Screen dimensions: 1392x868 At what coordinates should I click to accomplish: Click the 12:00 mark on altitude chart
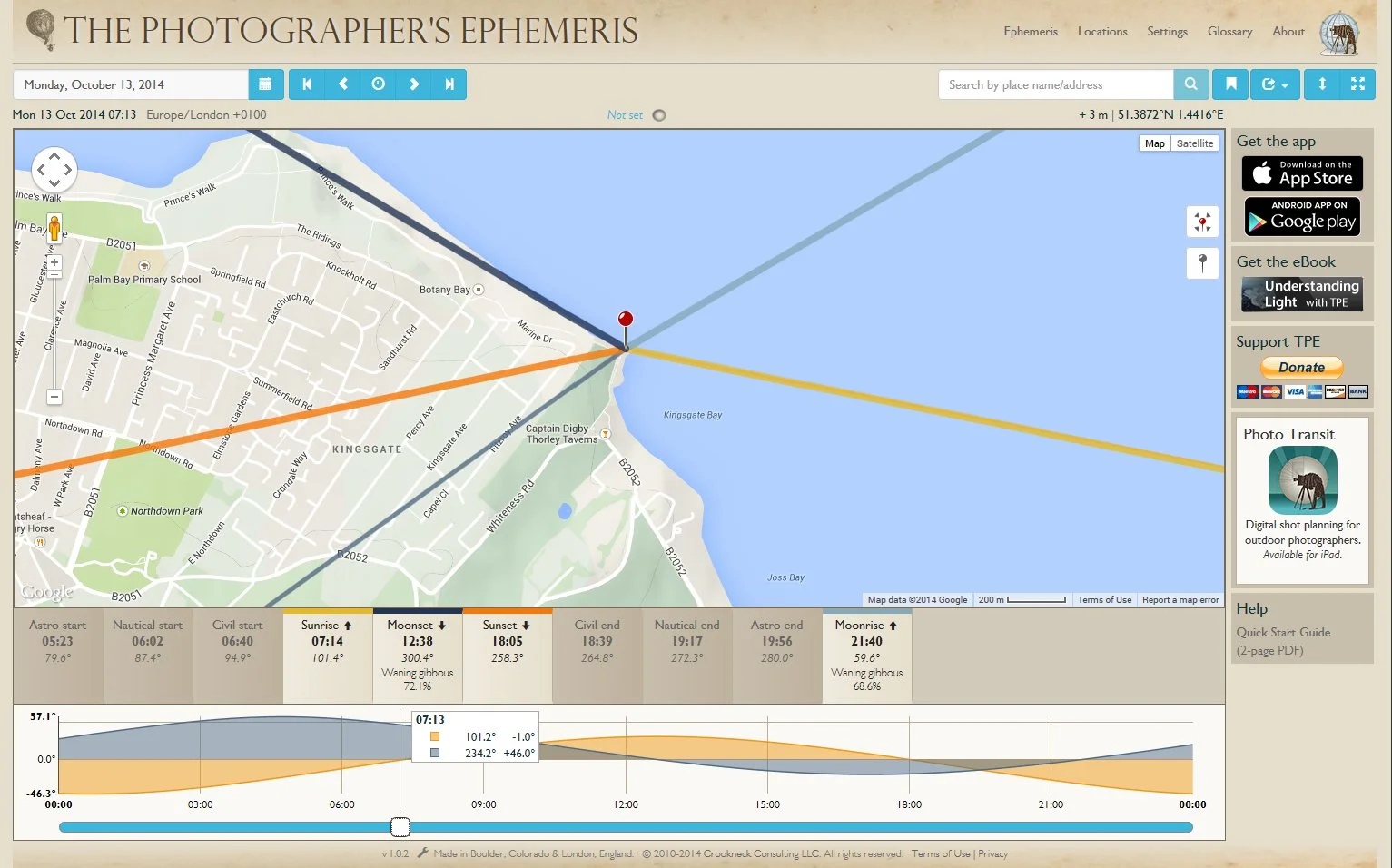[626, 804]
